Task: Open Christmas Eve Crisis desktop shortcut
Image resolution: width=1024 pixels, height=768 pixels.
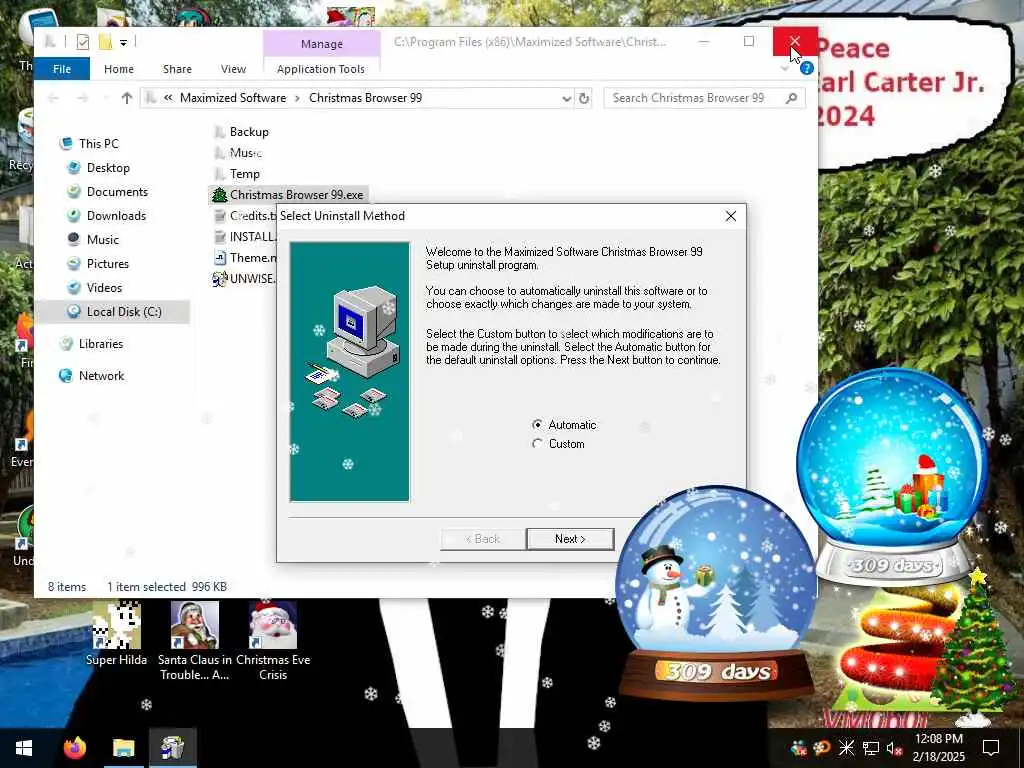Action: click(273, 641)
